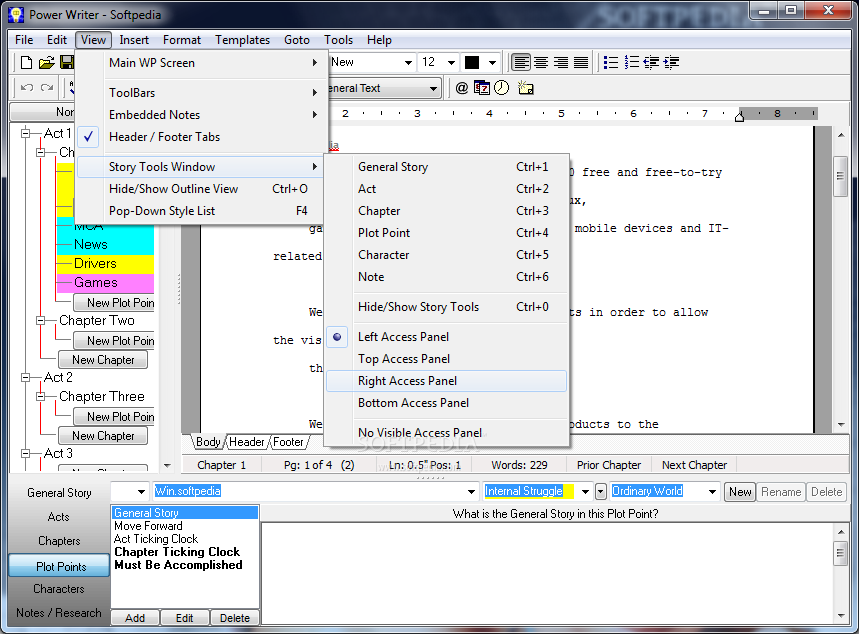
Task: Choose Right Access Panel option
Action: tap(446, 381)
